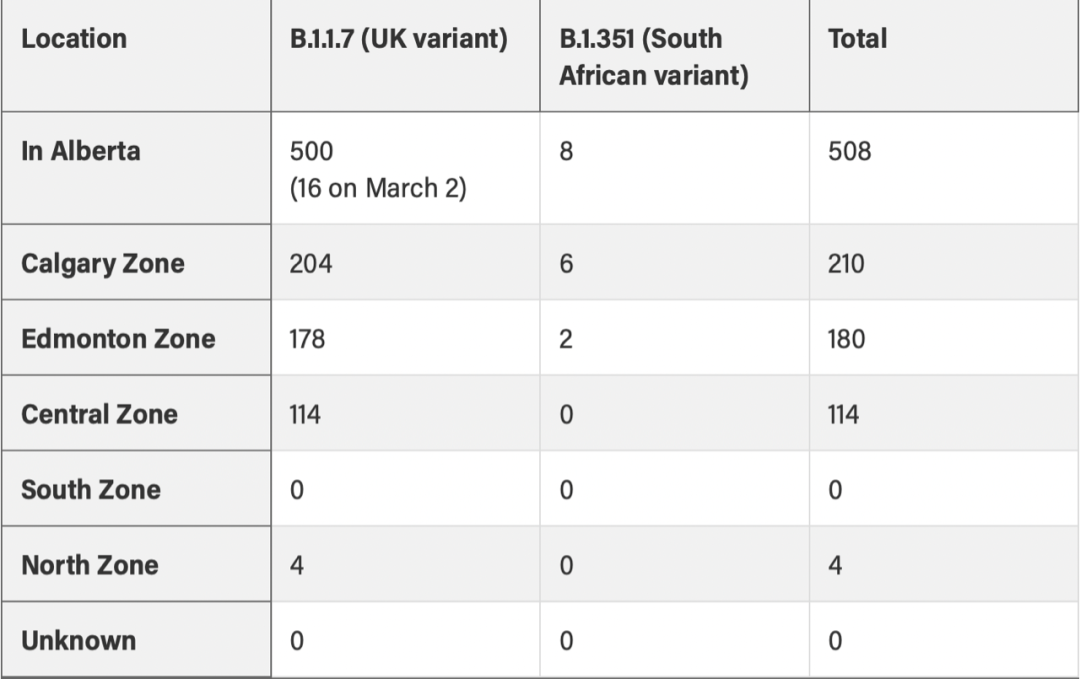Viewport: 1080px width, 679px height.
Task: Select the North Zone total value 4
Action: click(835, 565)
